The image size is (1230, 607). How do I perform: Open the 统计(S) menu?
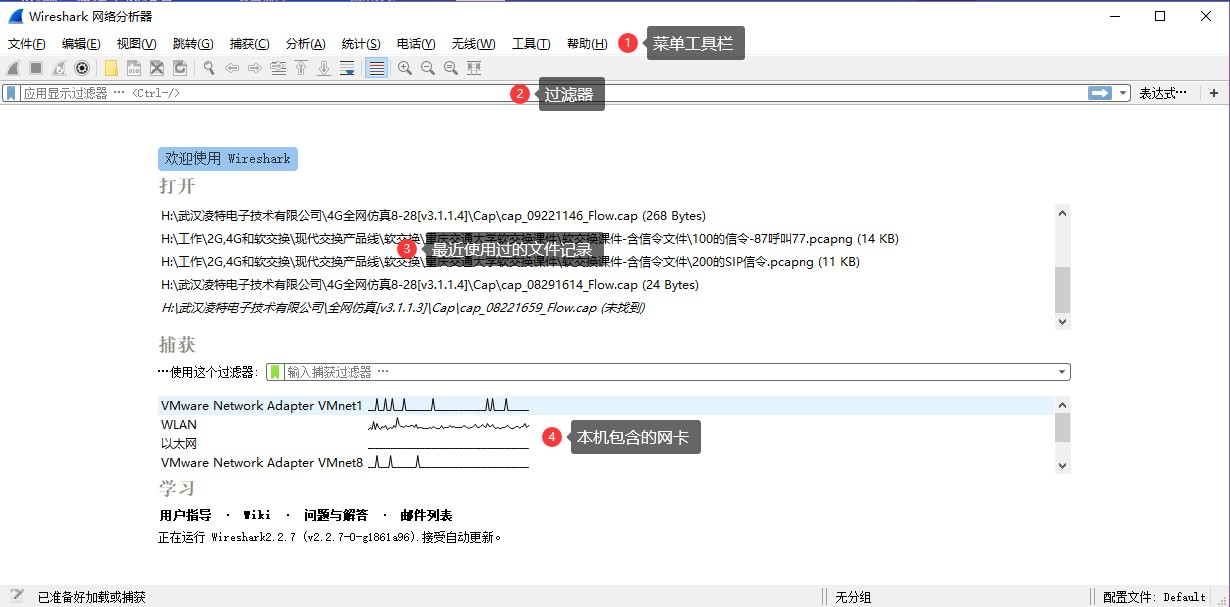coord(361,44)
